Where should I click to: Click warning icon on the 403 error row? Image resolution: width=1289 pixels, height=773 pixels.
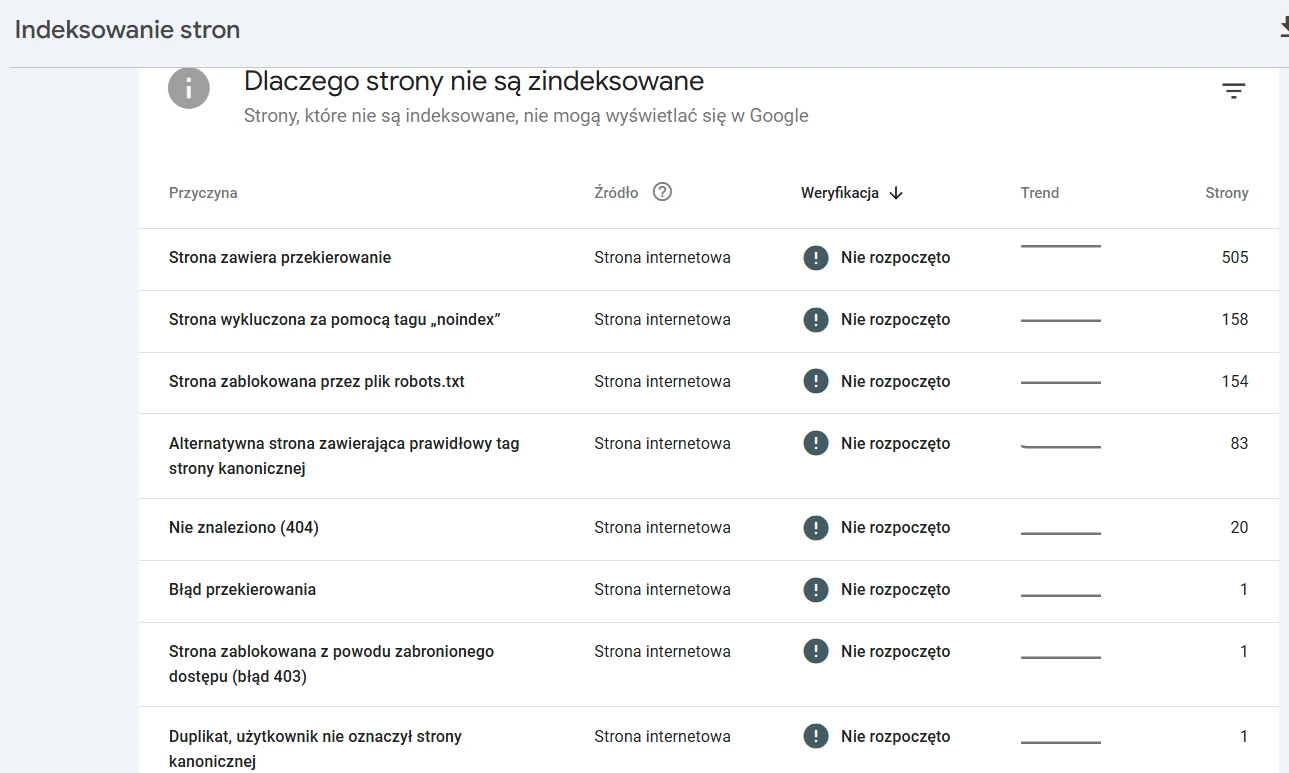[816, 651]
